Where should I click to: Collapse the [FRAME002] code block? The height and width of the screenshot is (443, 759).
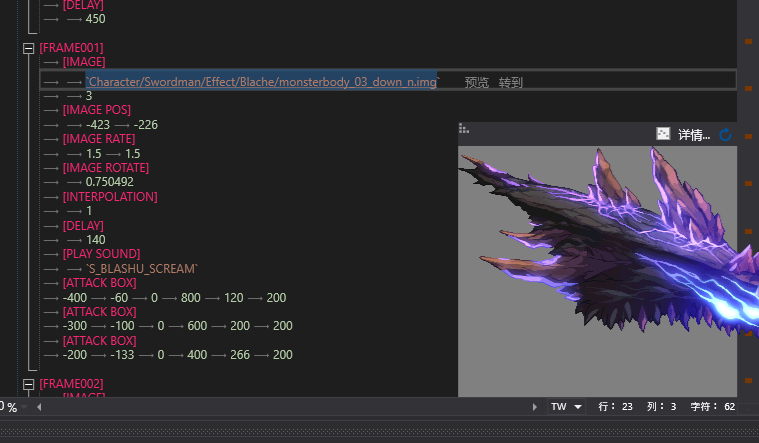click(x=28, y=384)
